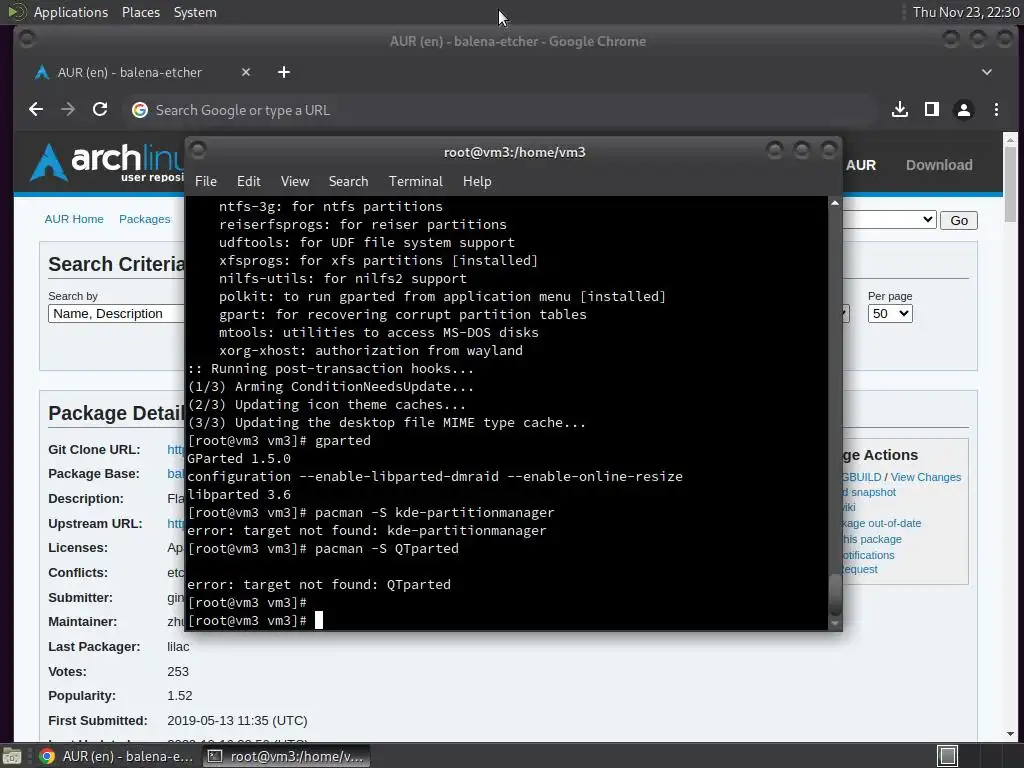
Task: Switch to terminal in taskbar
Action: point(285,756)
